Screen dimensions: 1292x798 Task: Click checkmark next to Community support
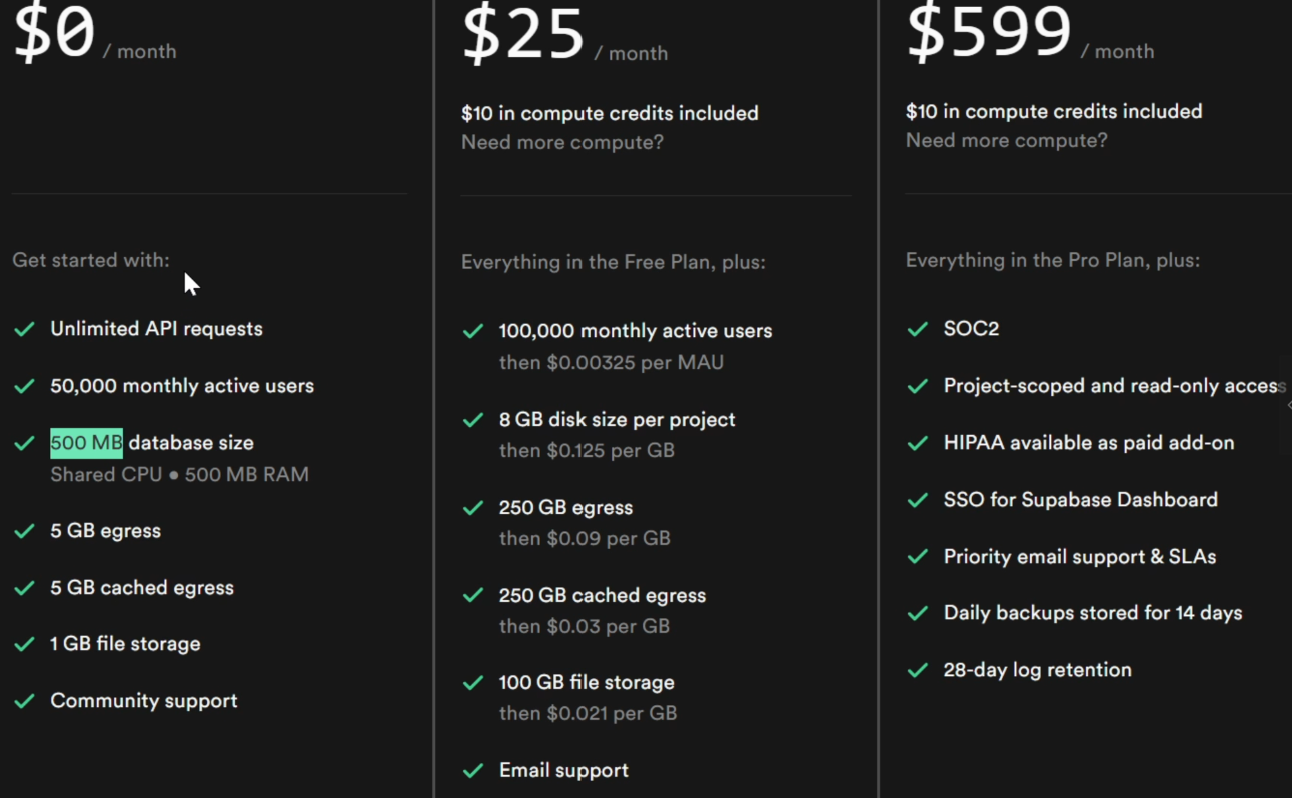pyautogui.click(x=25, y=701)
